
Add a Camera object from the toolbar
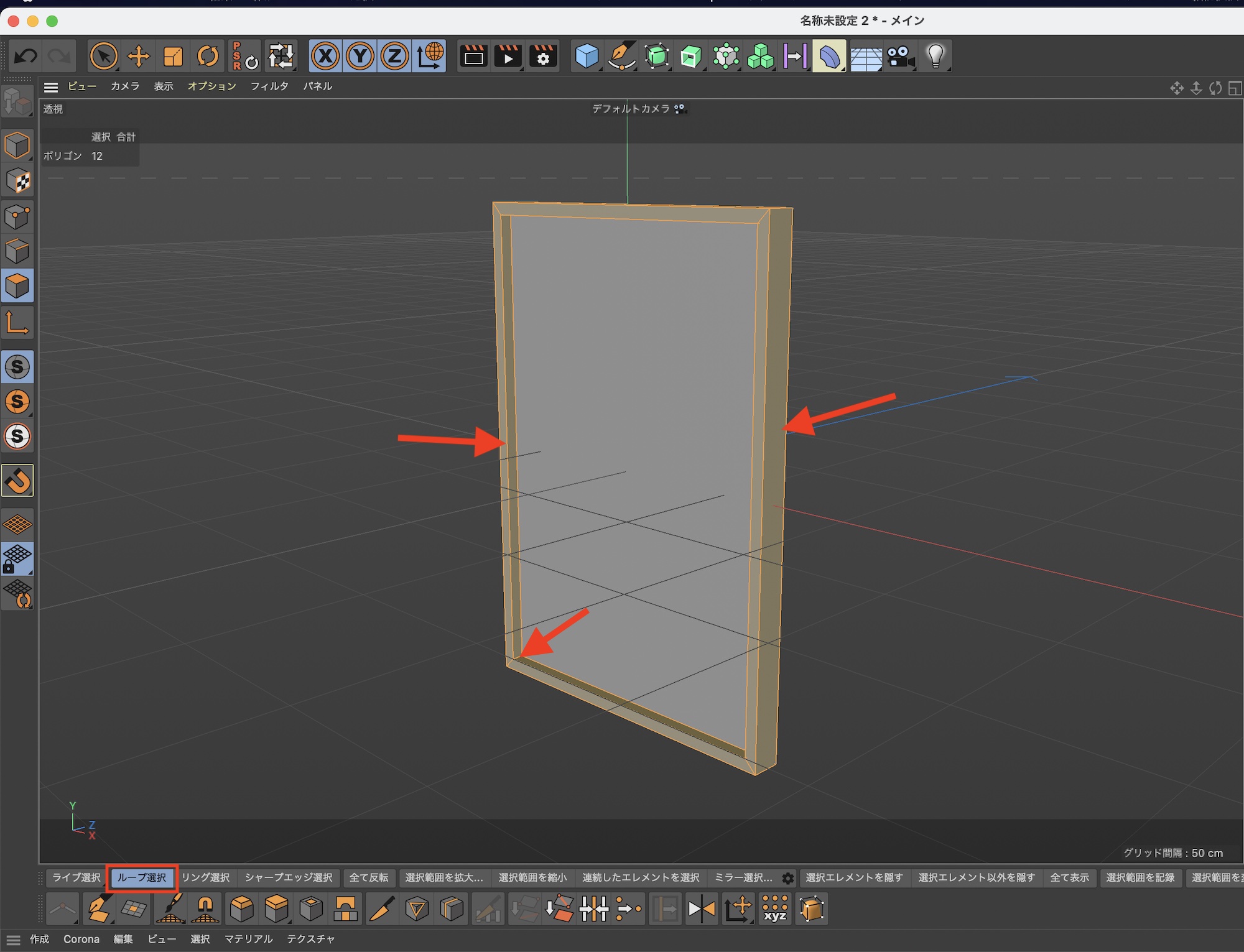(899, 57)
